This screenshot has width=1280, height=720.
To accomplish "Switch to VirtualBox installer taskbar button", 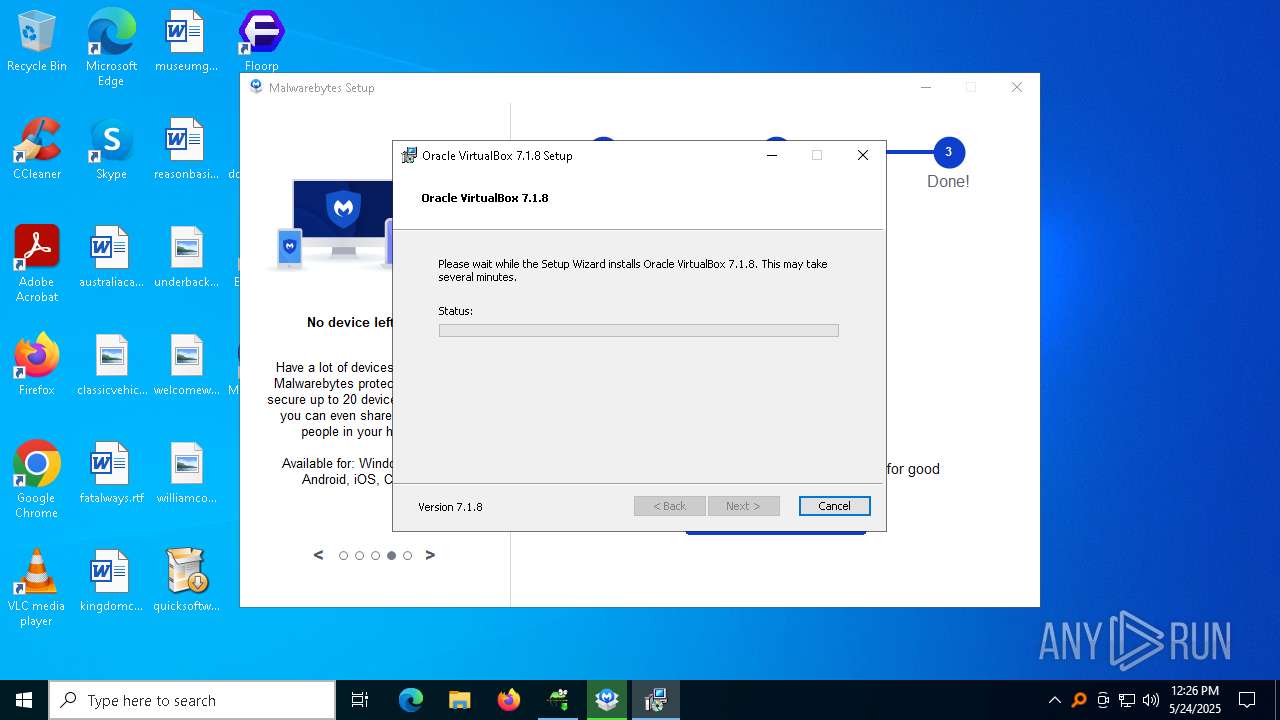I will tap(656, 700).
